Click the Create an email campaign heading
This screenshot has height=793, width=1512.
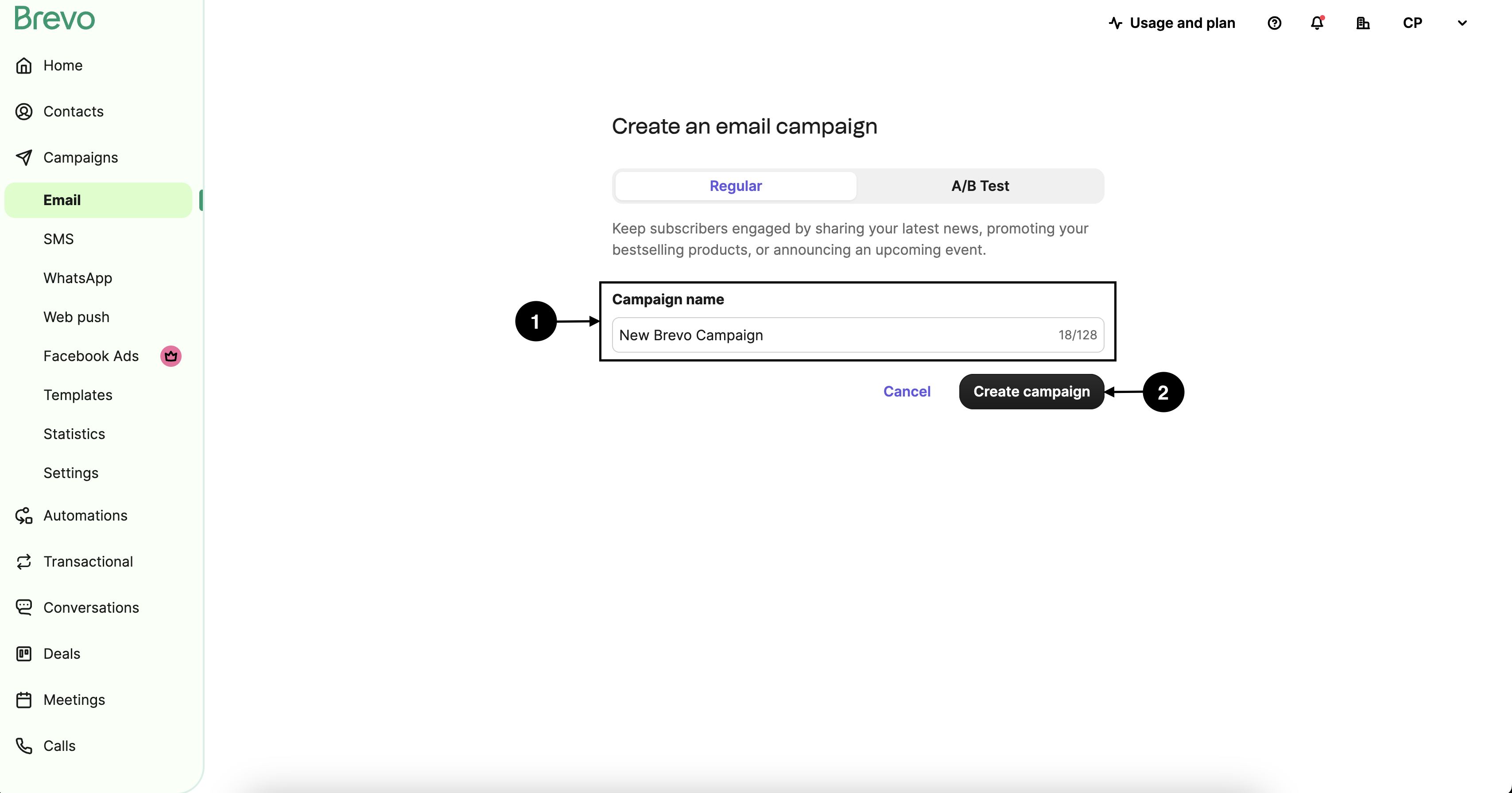[x=744, y=127]
